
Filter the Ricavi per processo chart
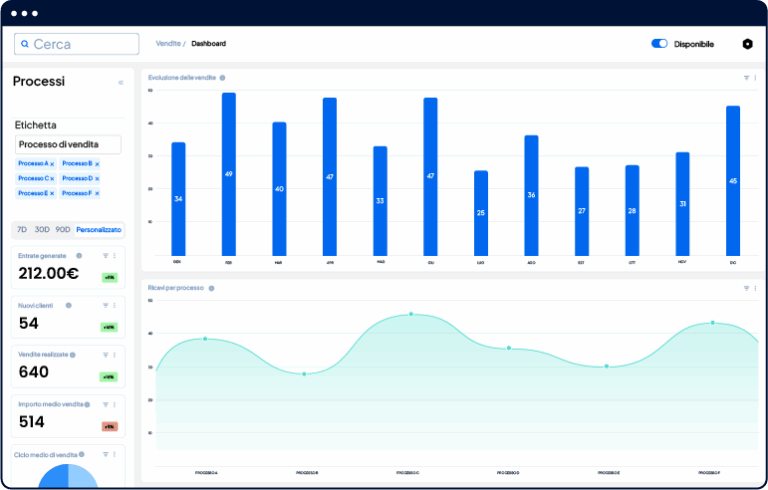click(x=746, y=289)
